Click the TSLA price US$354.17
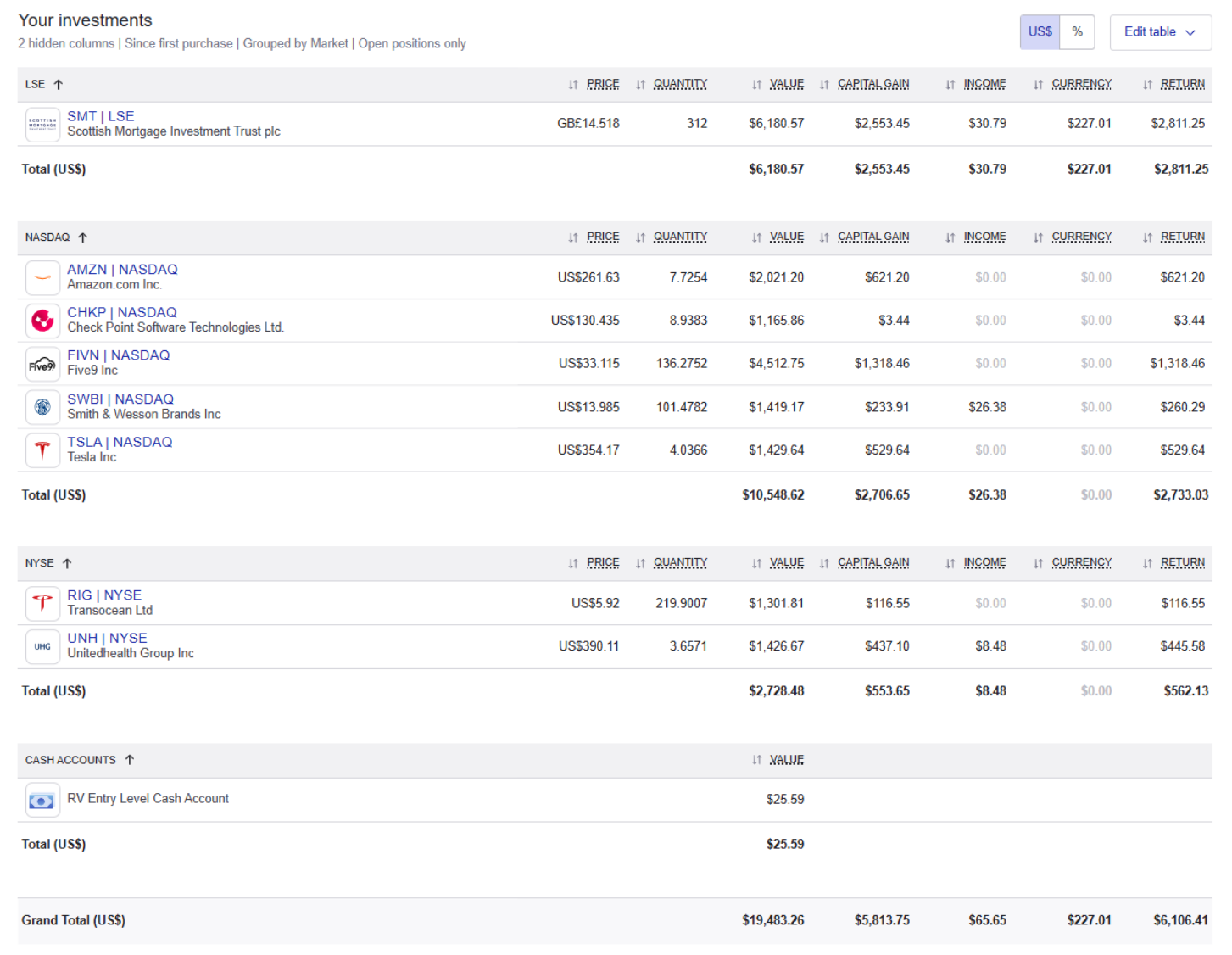The height and width of the screenshot is (955, 1232). [x=588, y=450]
